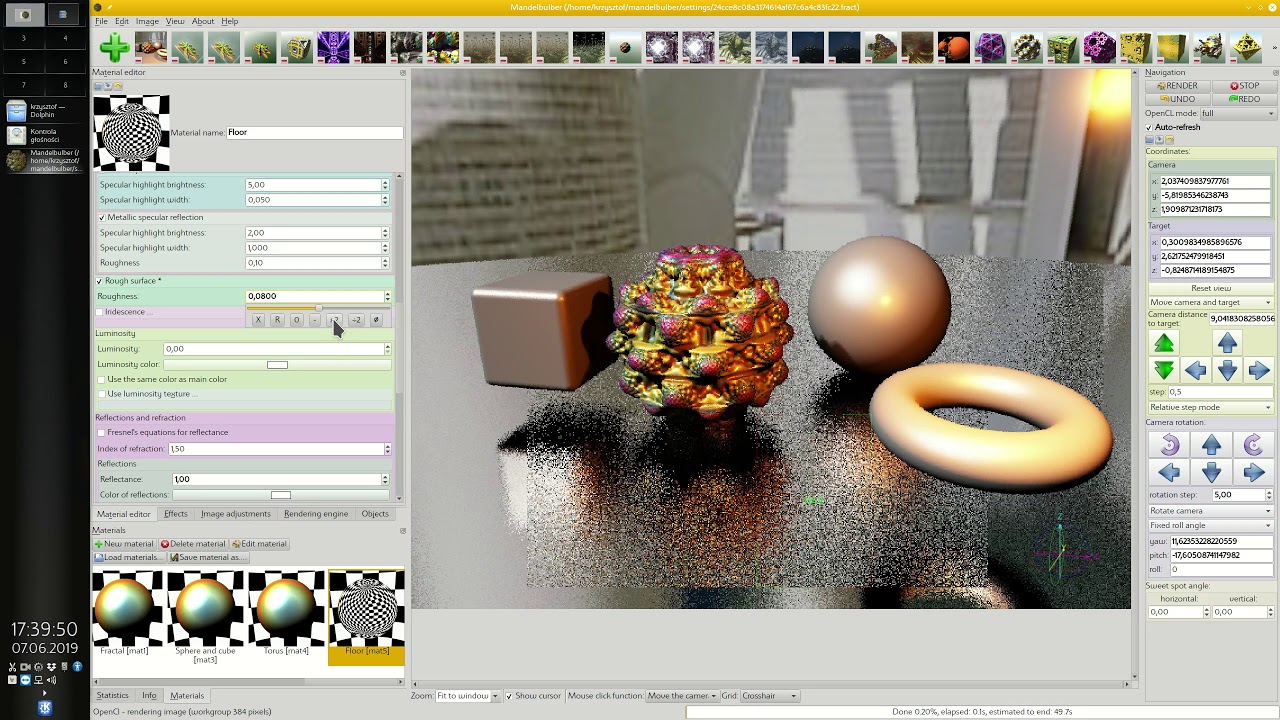
Task: Open the Image menu
Action: (147, 21)
